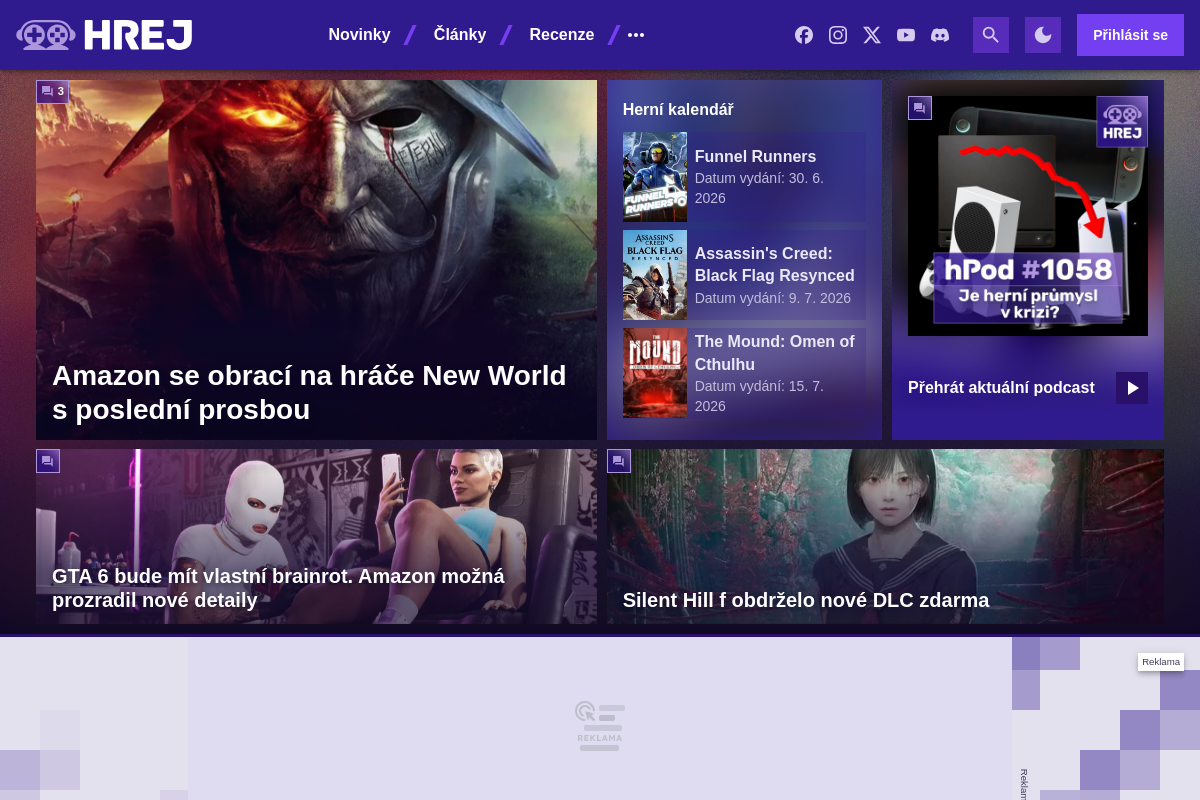Open the Facebook social icon
This screenshot has height=800, width=1200.
pyautogui.click(x=804, y=35)
